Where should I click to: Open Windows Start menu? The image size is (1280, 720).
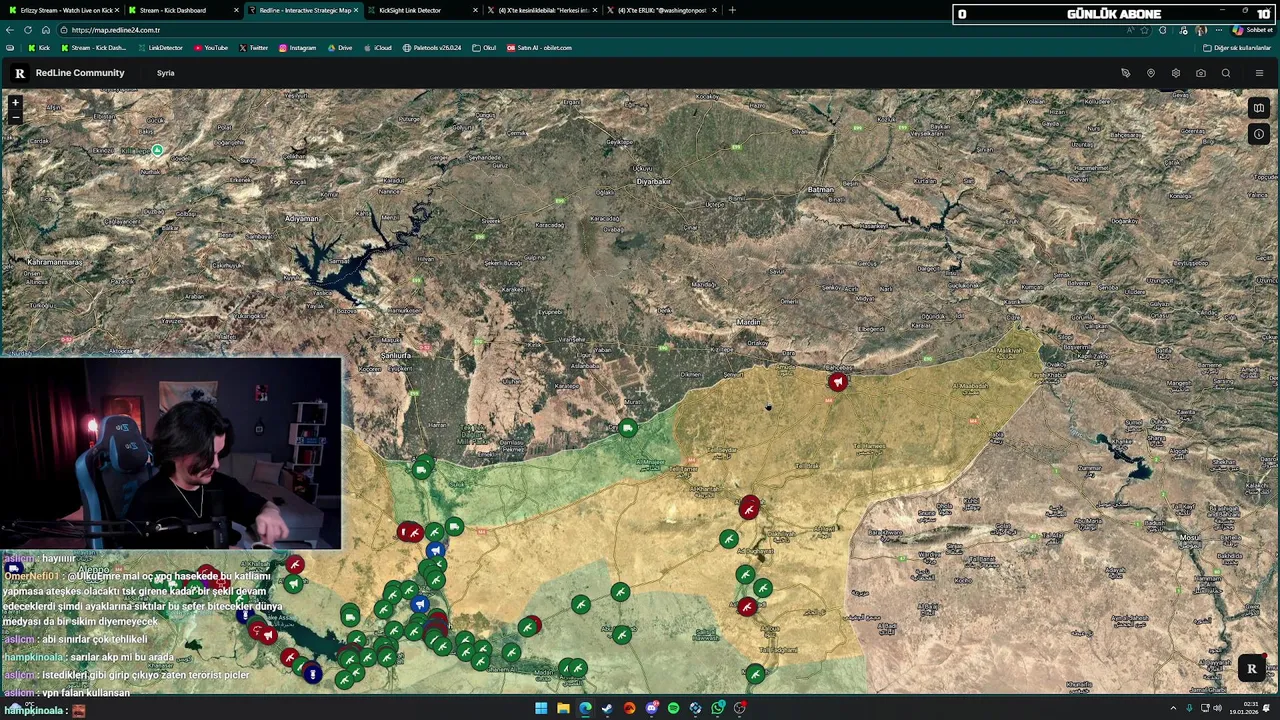coord(541,708)
